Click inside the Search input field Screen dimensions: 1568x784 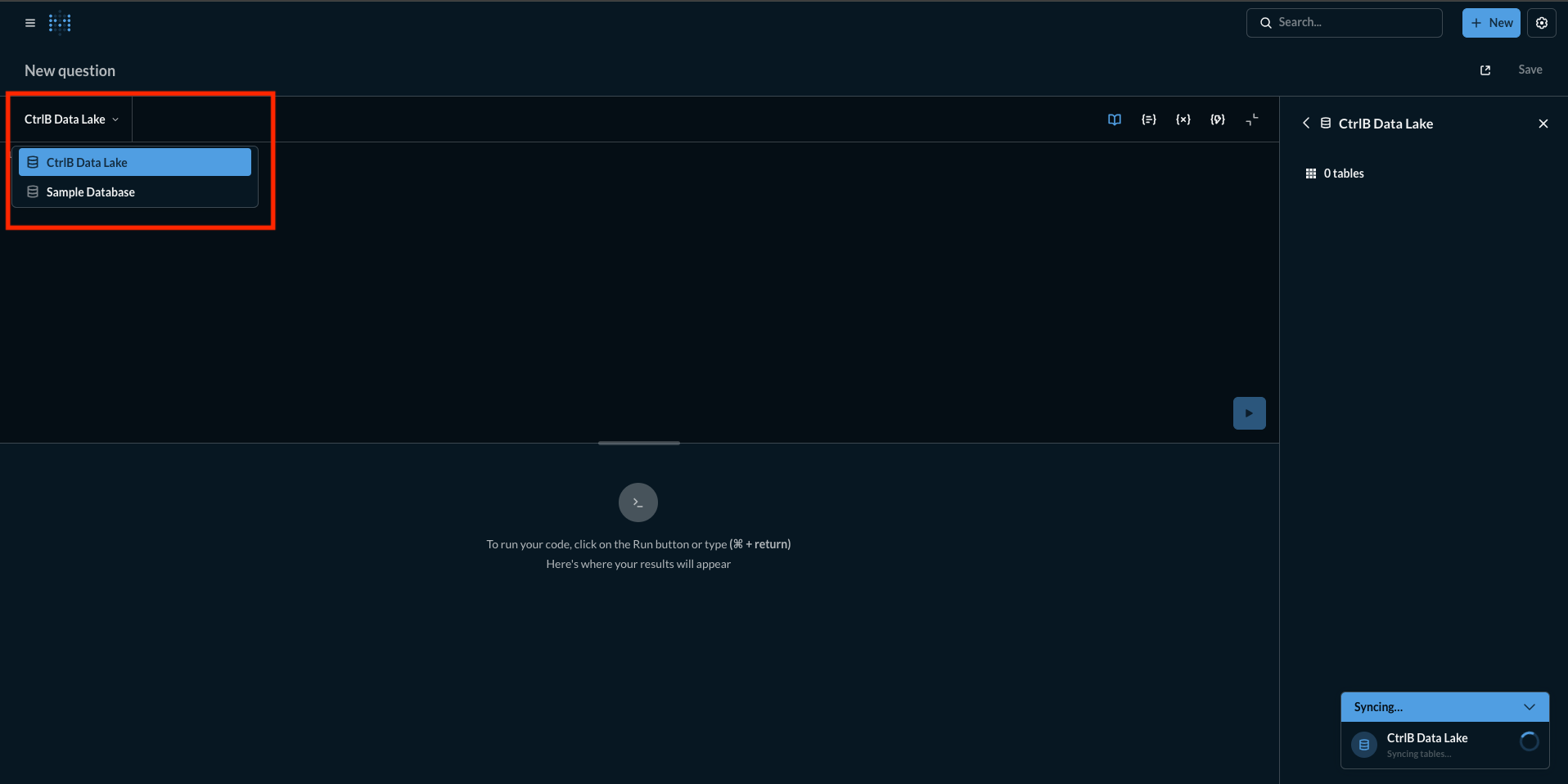coord(1350,22)
